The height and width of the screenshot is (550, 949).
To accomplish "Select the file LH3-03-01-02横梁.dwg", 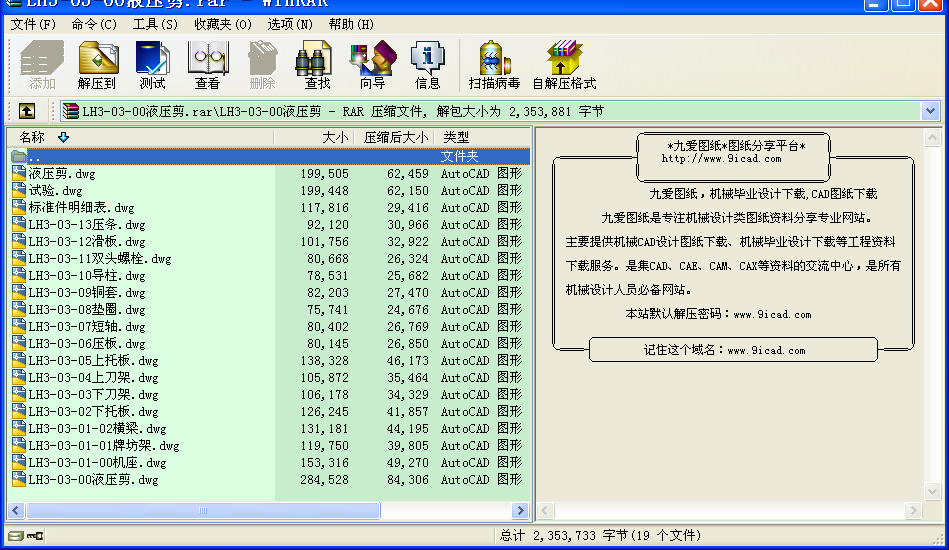I will click(x=97, y=428).
